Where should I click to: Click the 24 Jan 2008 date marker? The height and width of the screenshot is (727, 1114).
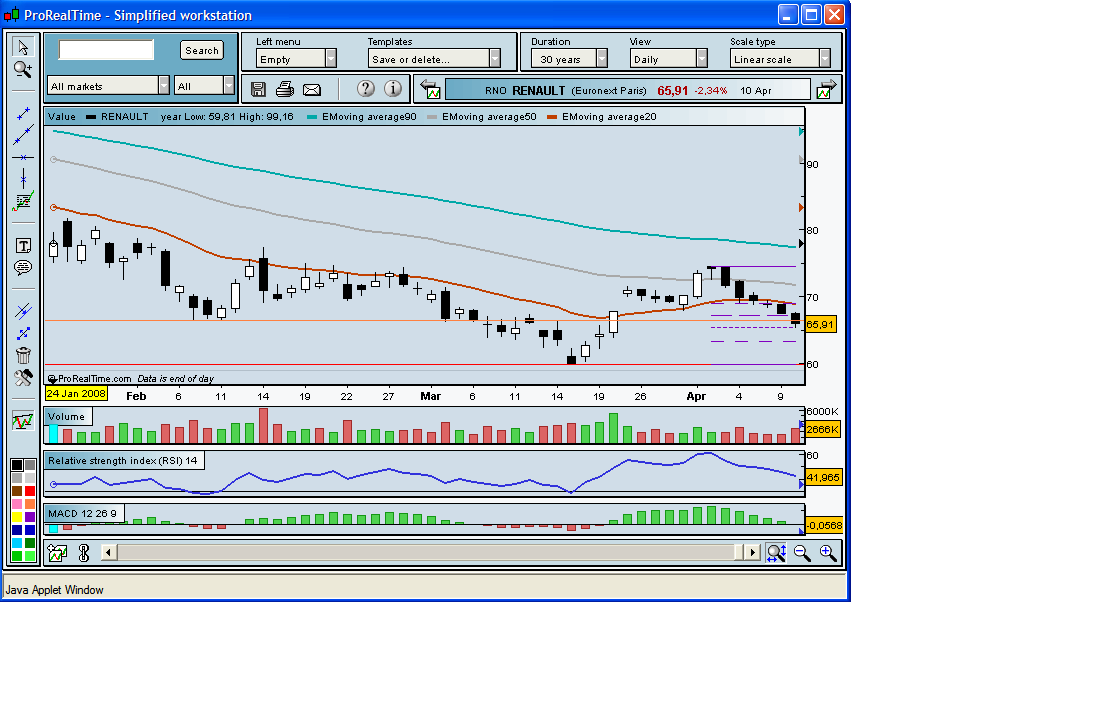point(76,393)
